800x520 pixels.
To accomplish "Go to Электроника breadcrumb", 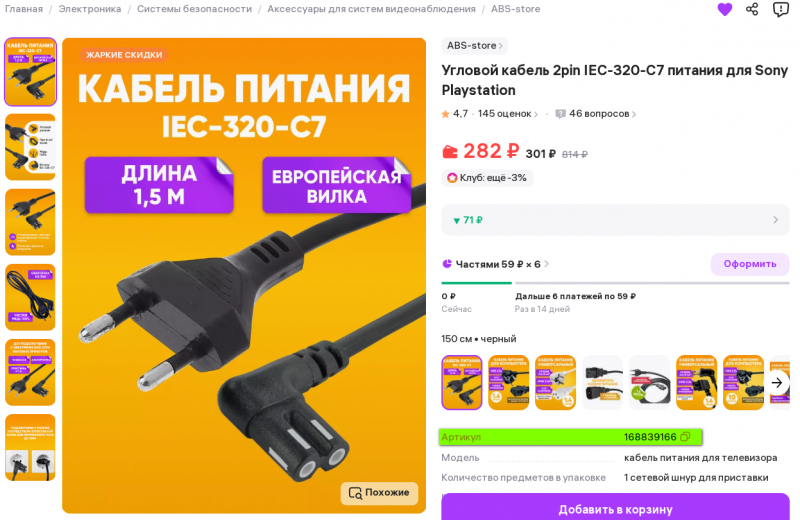I will [x=90, y=9].
